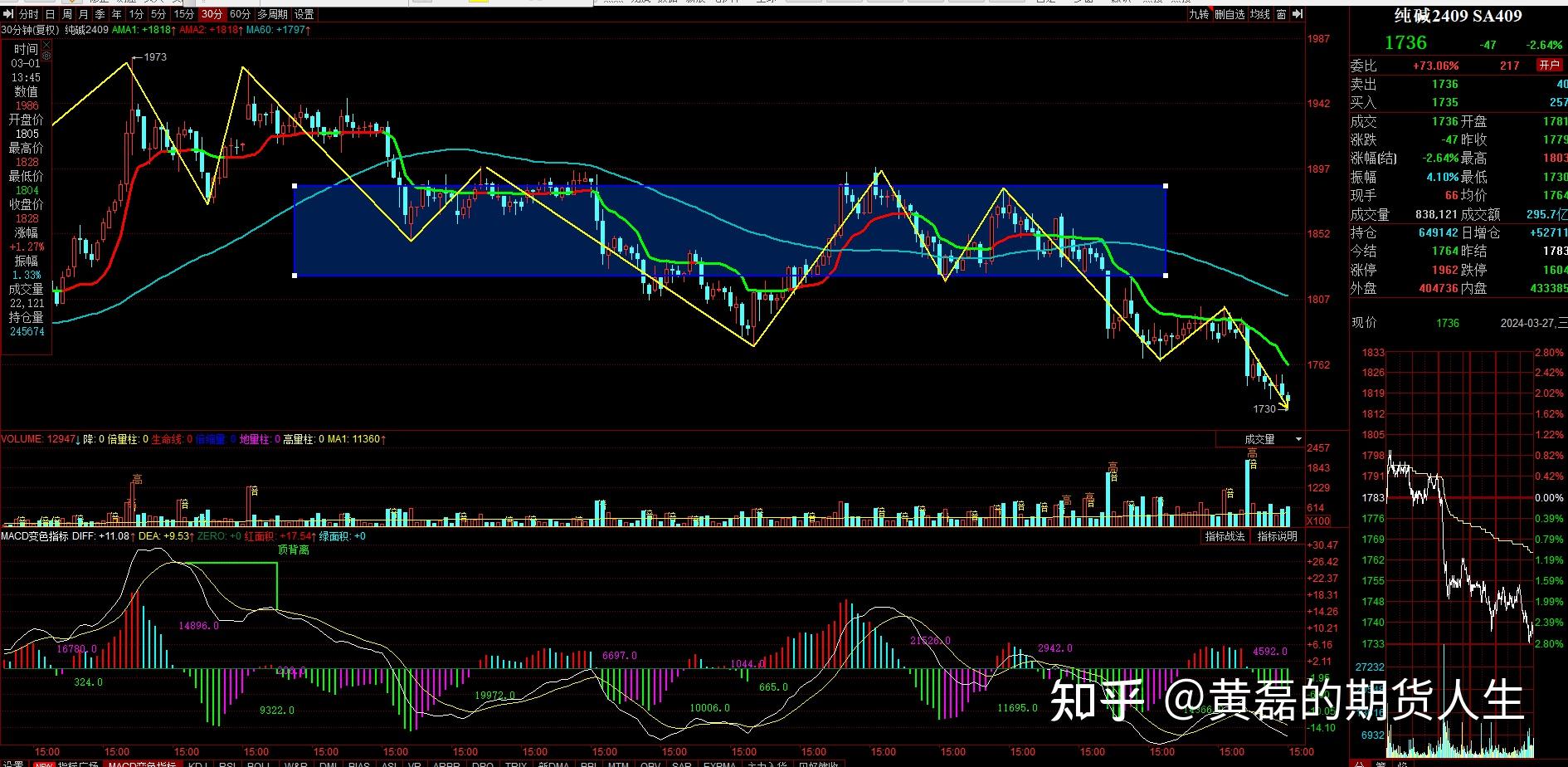1568x767 pixels.
Task: Click the red 开户 badge
Action: [1550, 65]
